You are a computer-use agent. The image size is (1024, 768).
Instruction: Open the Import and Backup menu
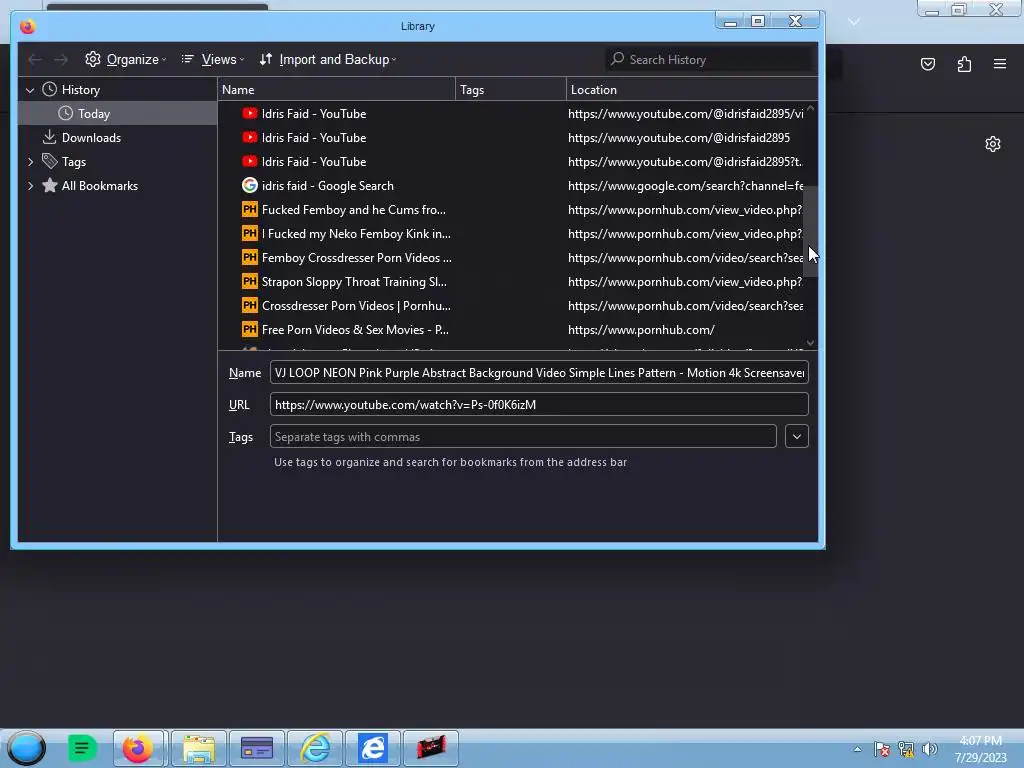point(328,59)
